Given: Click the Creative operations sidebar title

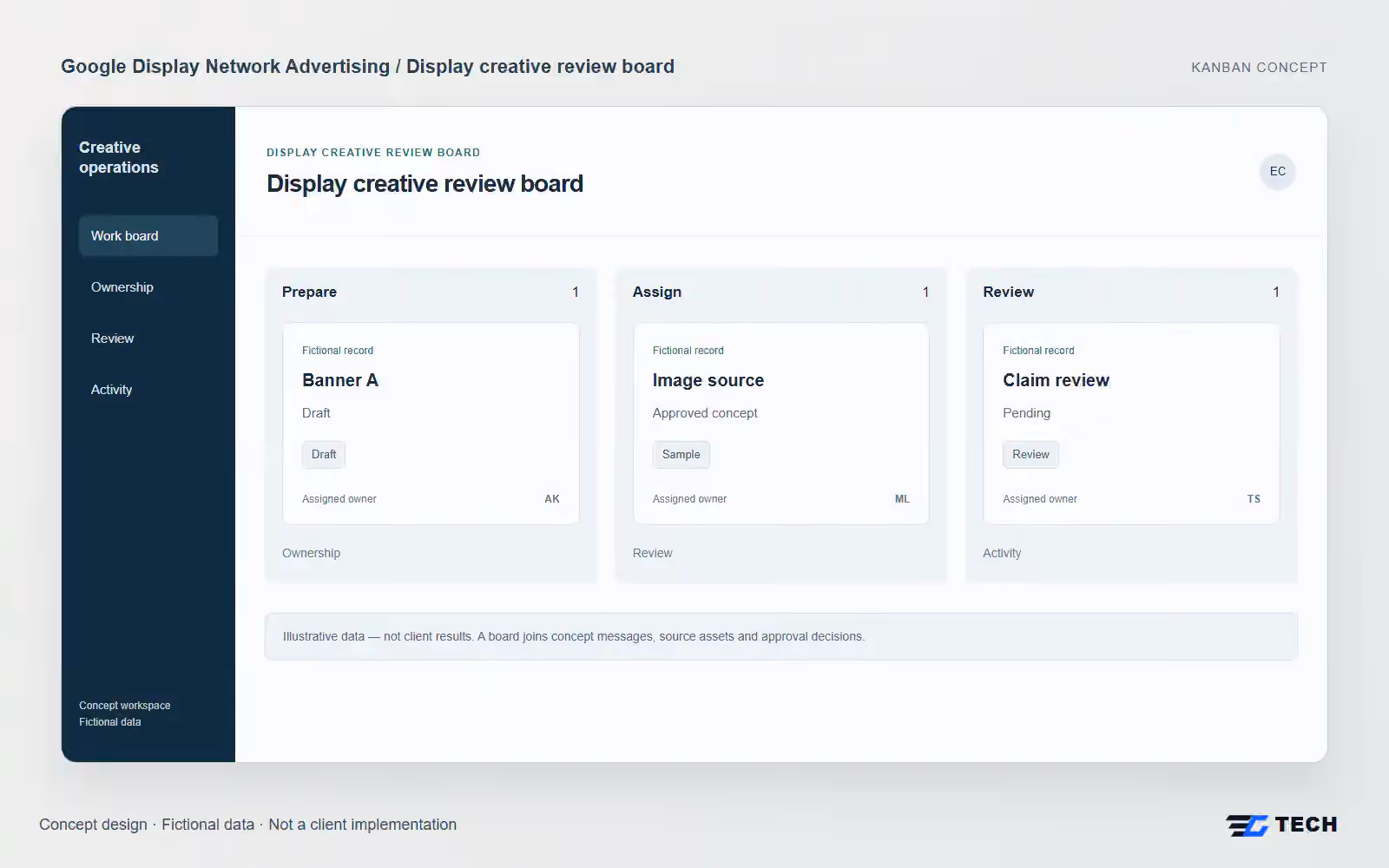Looking at the screenshot, I should [119, 157].
